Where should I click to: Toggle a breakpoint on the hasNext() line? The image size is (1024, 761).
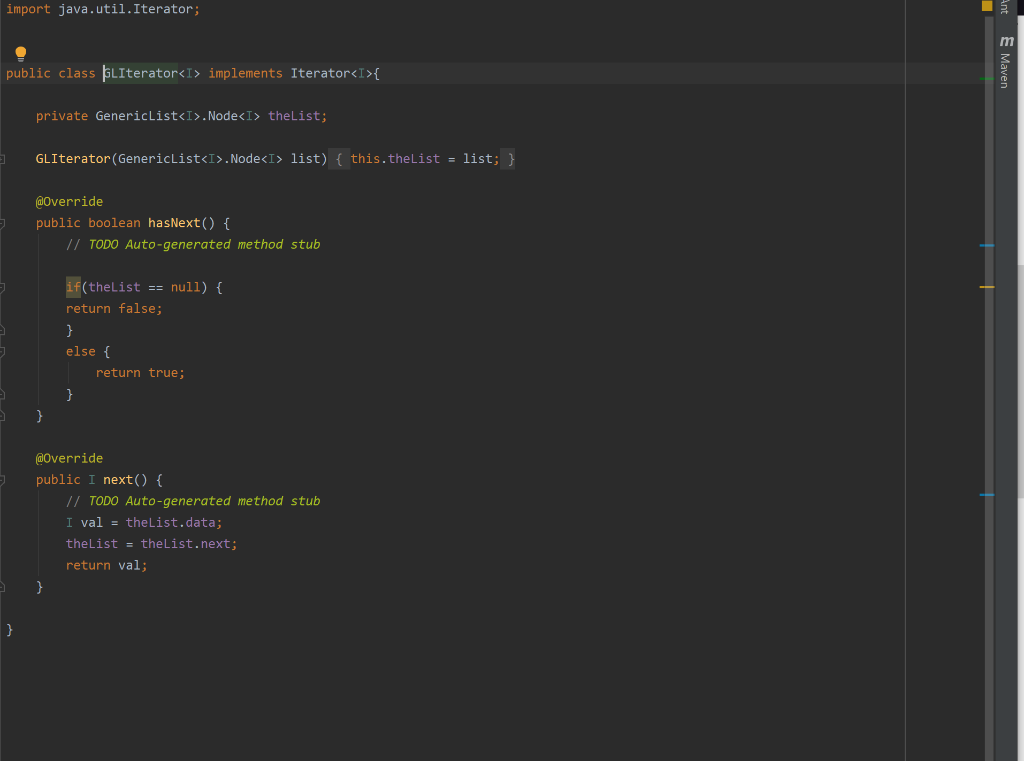coord(6,222)
